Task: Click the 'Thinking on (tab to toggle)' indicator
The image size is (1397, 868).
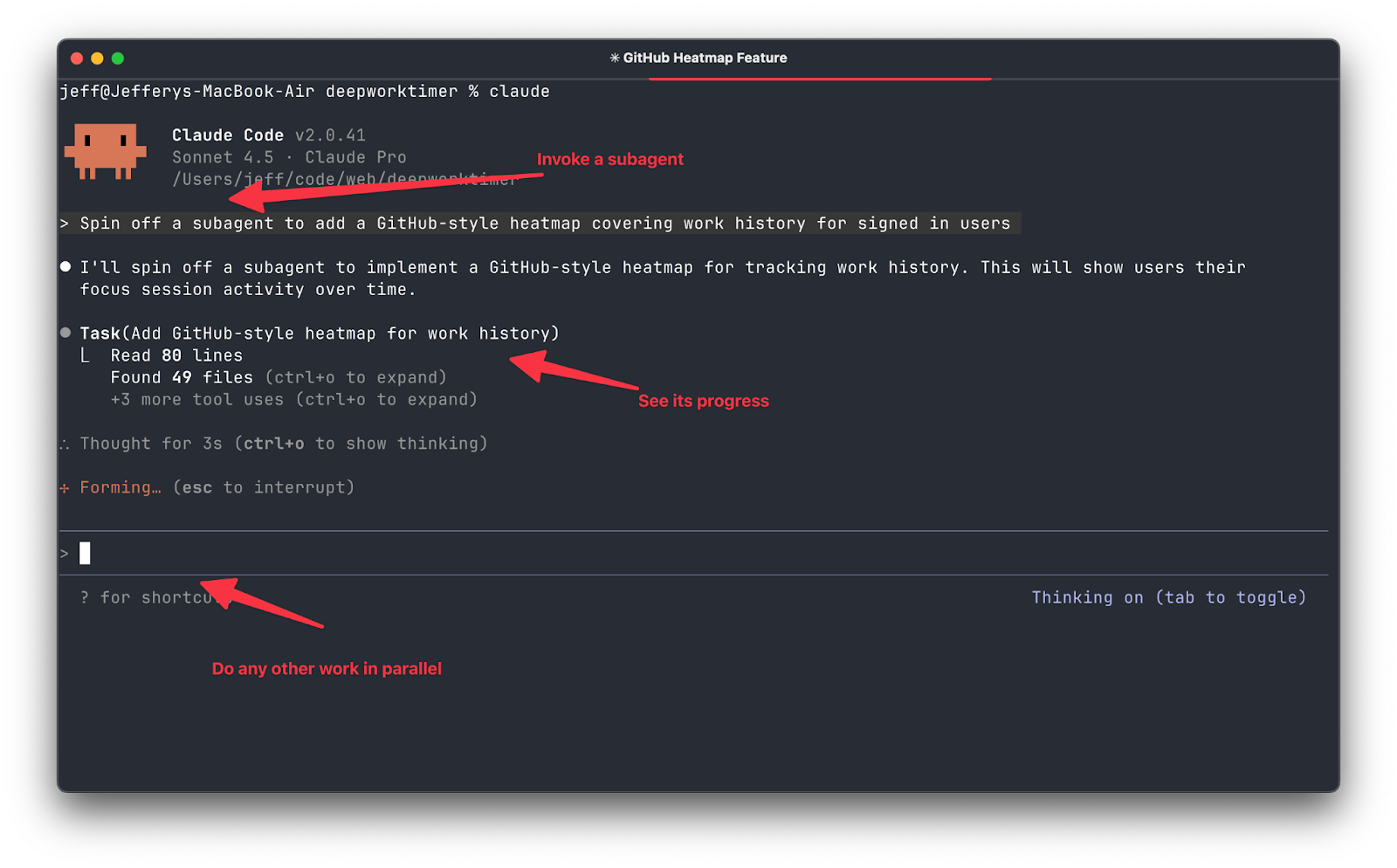Action: point(1168,597)
